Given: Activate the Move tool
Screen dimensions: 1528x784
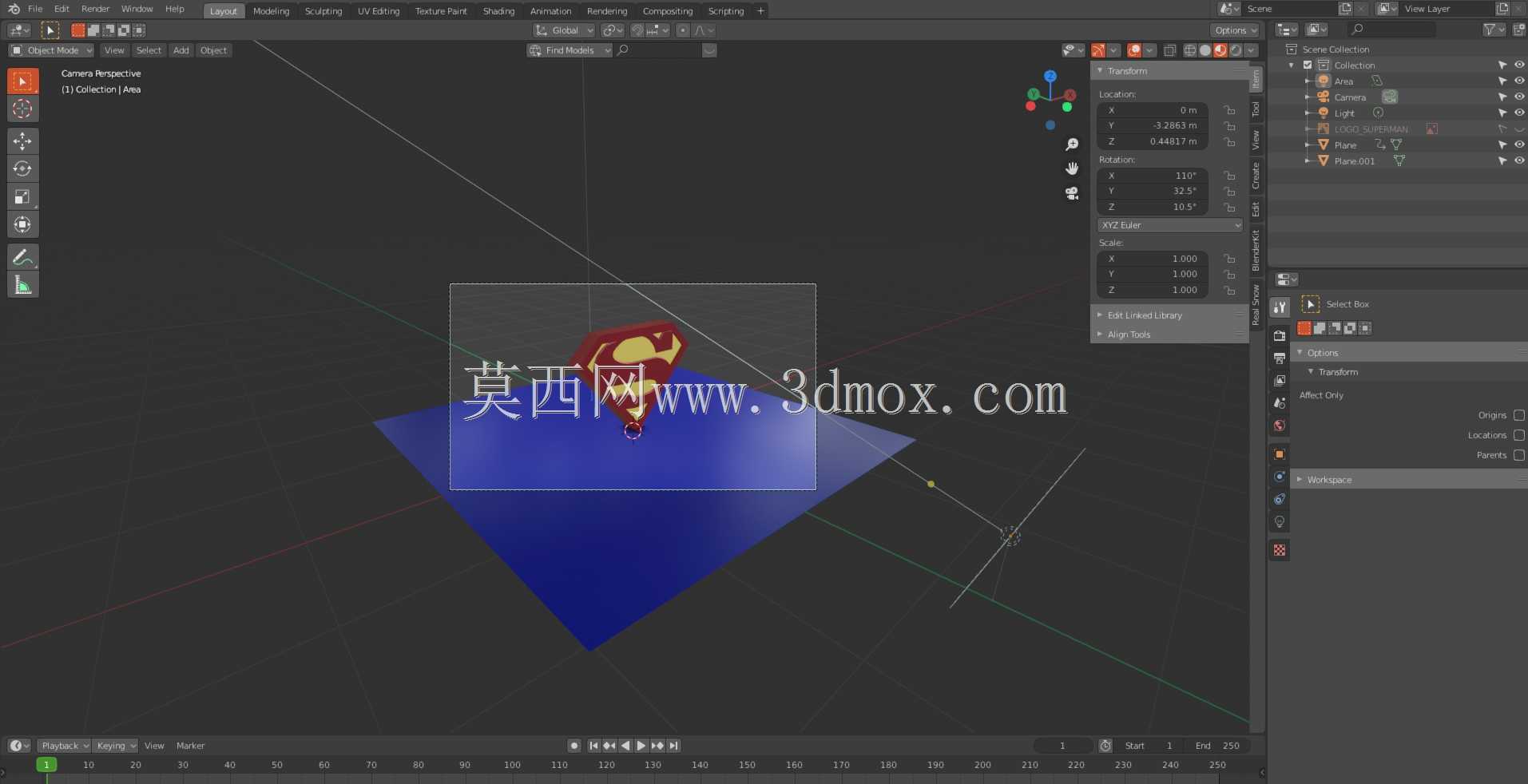Looking at the screenshot, I should (x=22, y=141).
